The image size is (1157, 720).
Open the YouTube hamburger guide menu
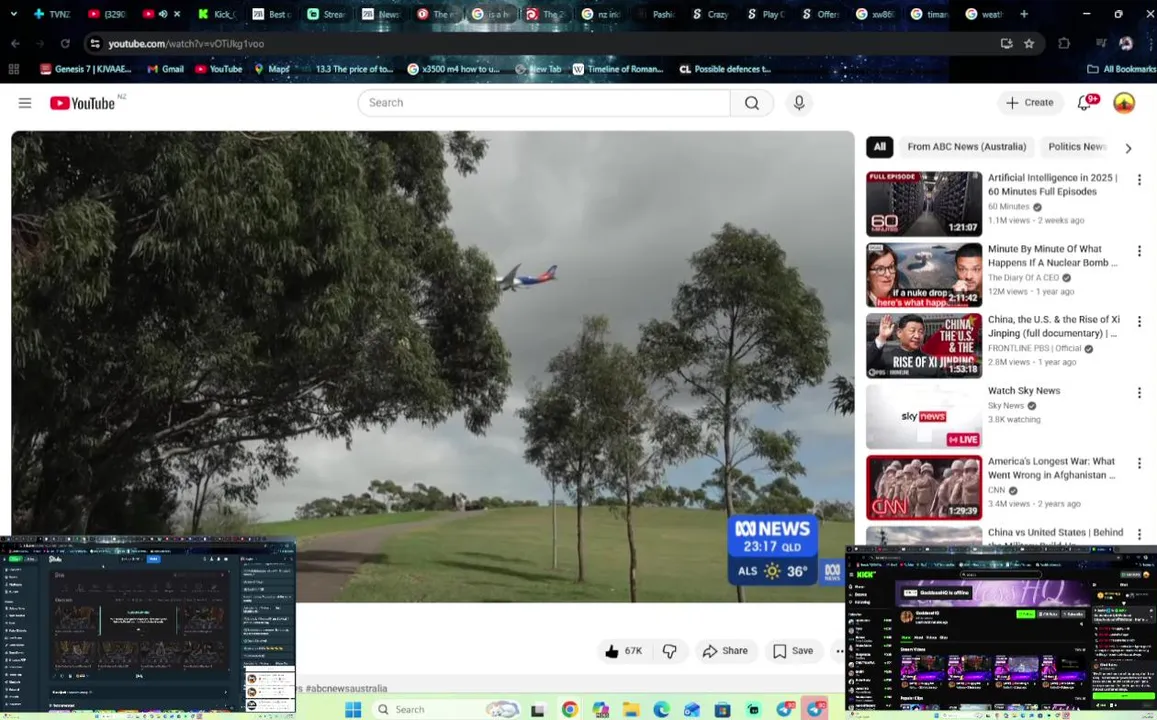pyautogui.click(x=25, y=103)
